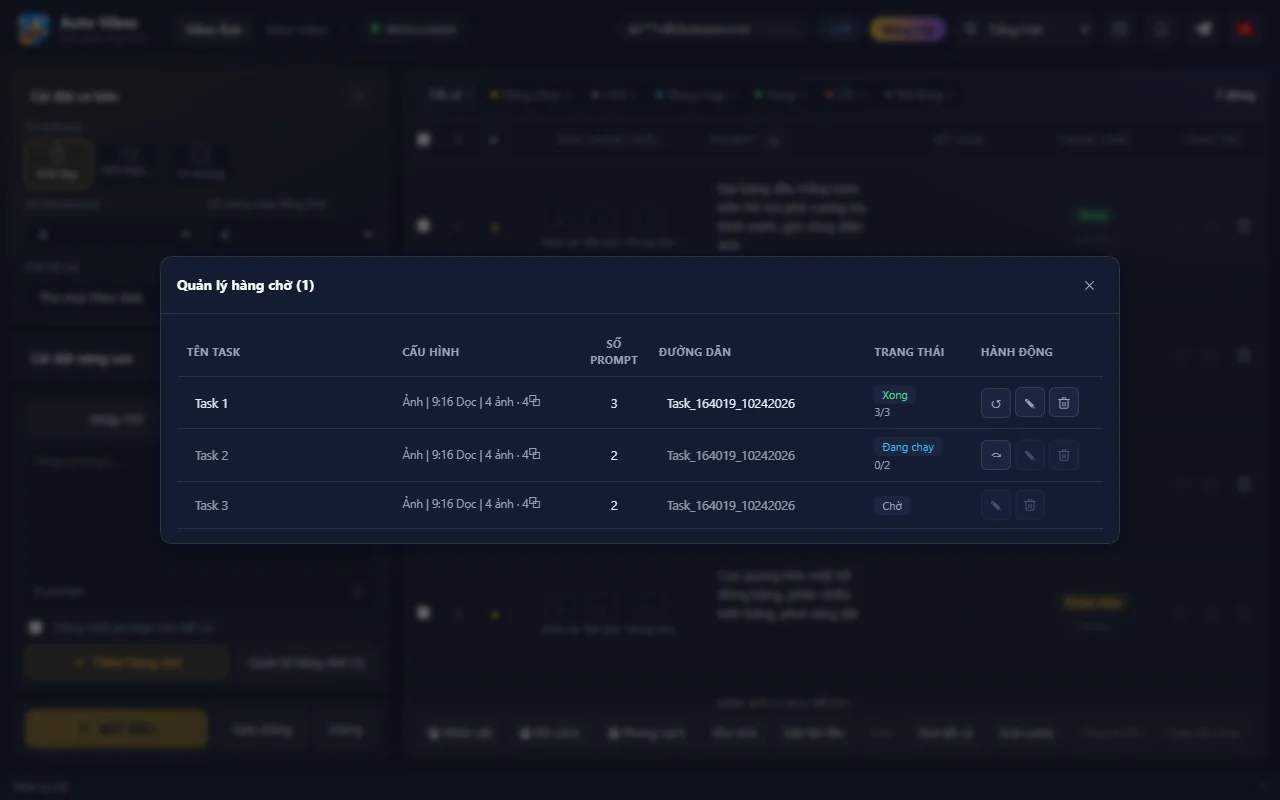Click the first action icon in Task 2's row
This screenshot has width=1280, height=800.
(x=996, y=455)
